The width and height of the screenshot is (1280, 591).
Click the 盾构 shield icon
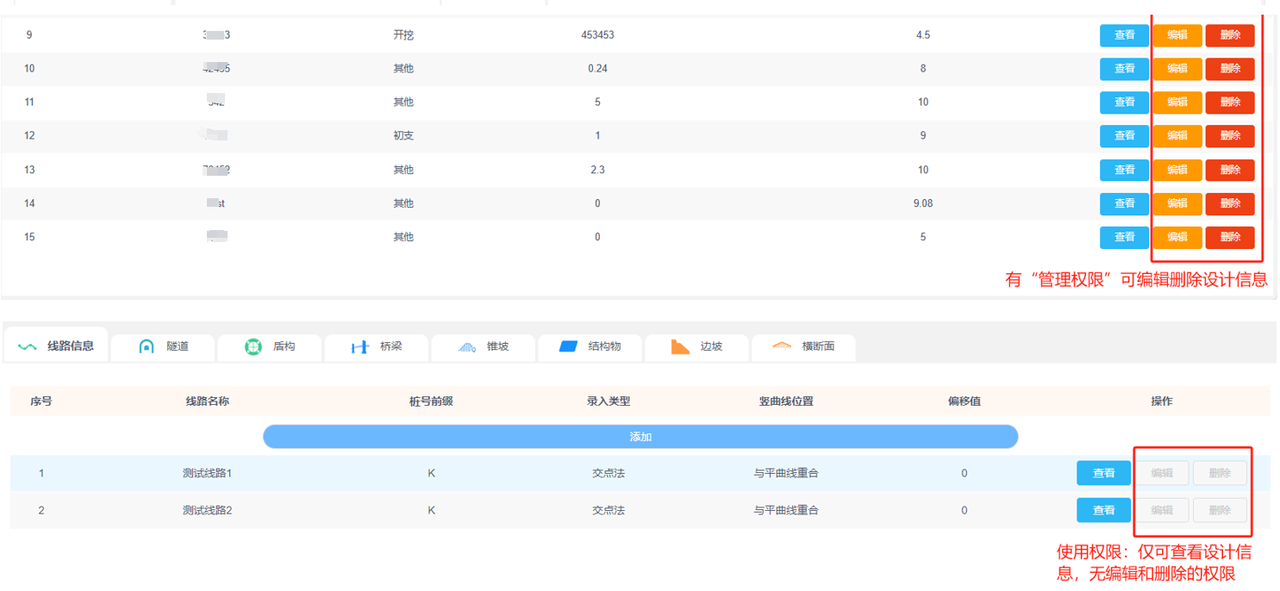coord(253,347)
